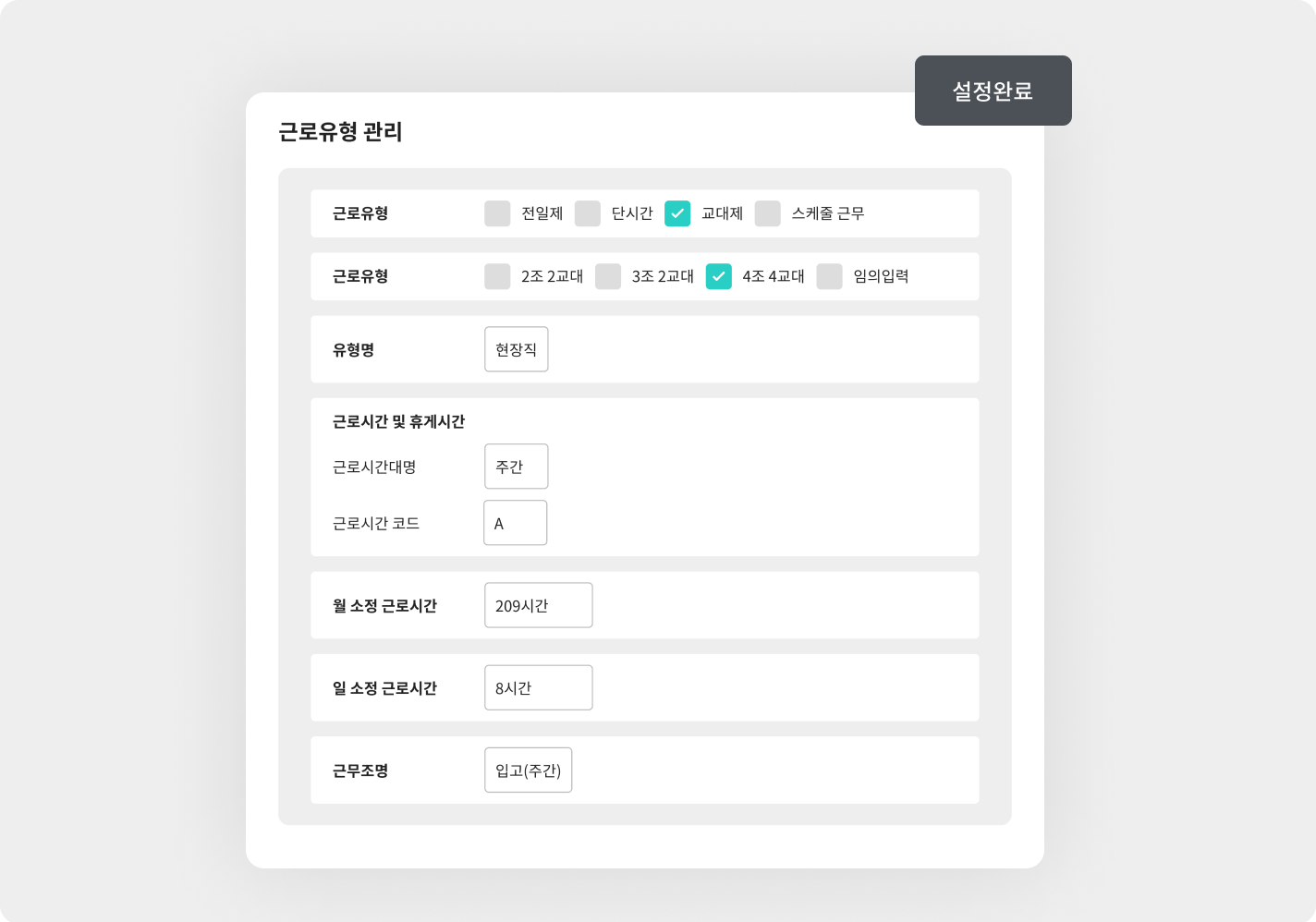Screen dimensions: 1316x922
Task: Click the 근무조명 field showing 입고(주간)
Action: pyautogui.click(x=528, y=770)
